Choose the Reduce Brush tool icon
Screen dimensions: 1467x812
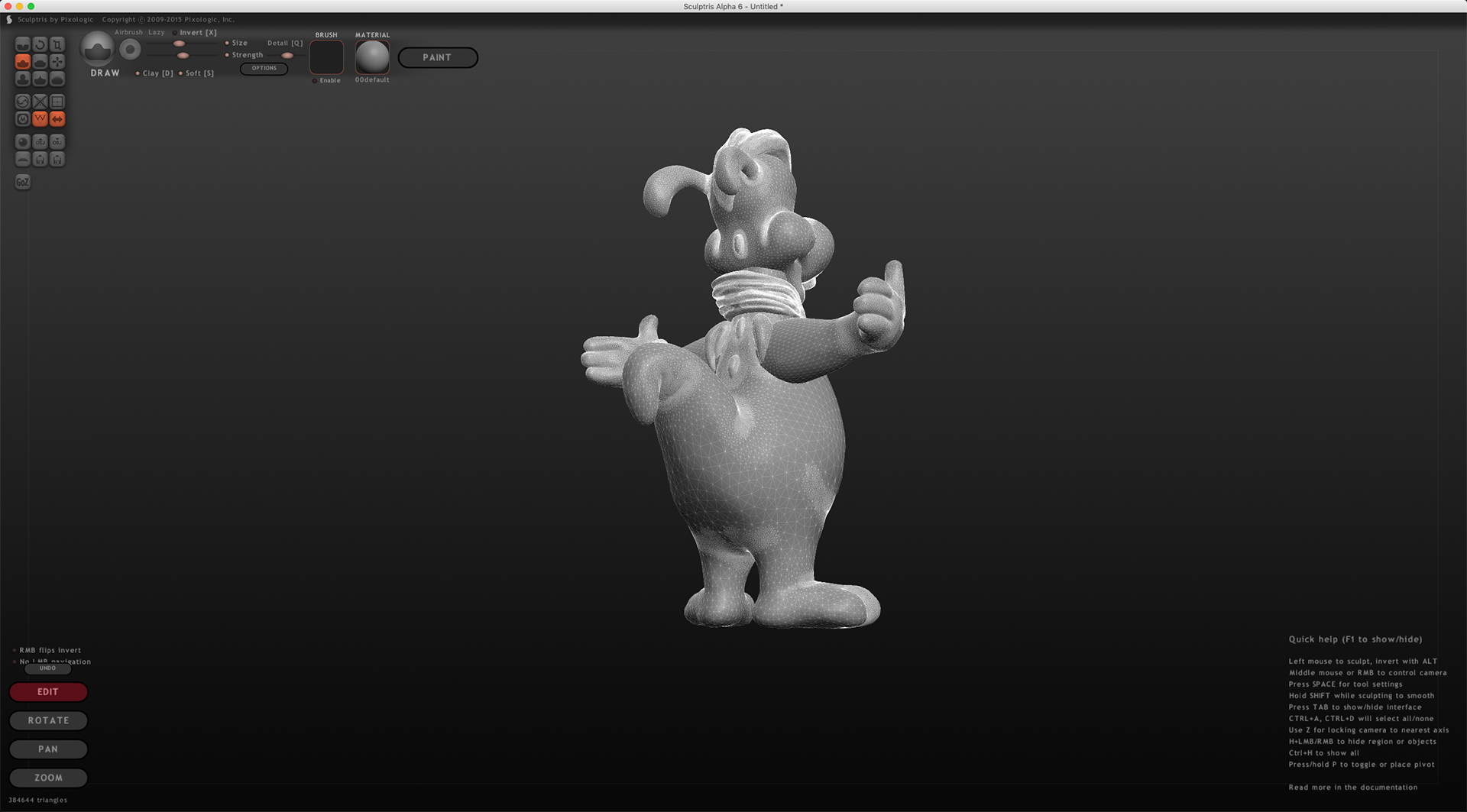[x=23, y=102]
